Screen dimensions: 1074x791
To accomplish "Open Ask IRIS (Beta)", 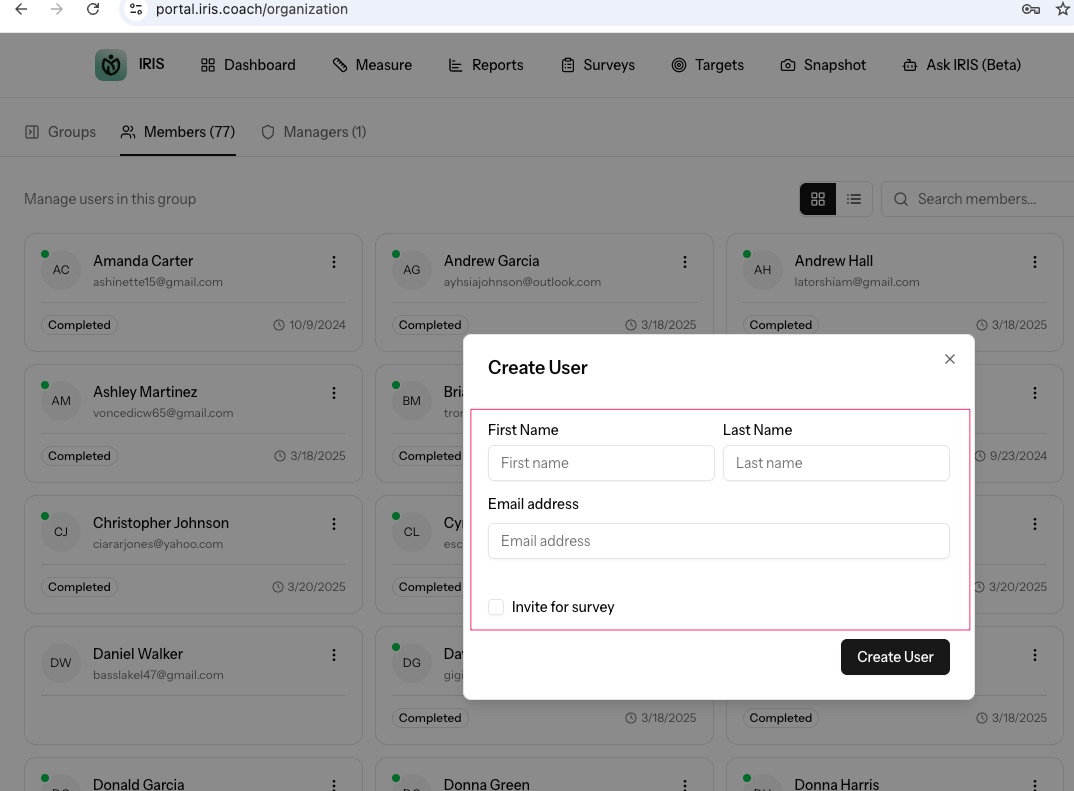I will (x=962, y=65).
